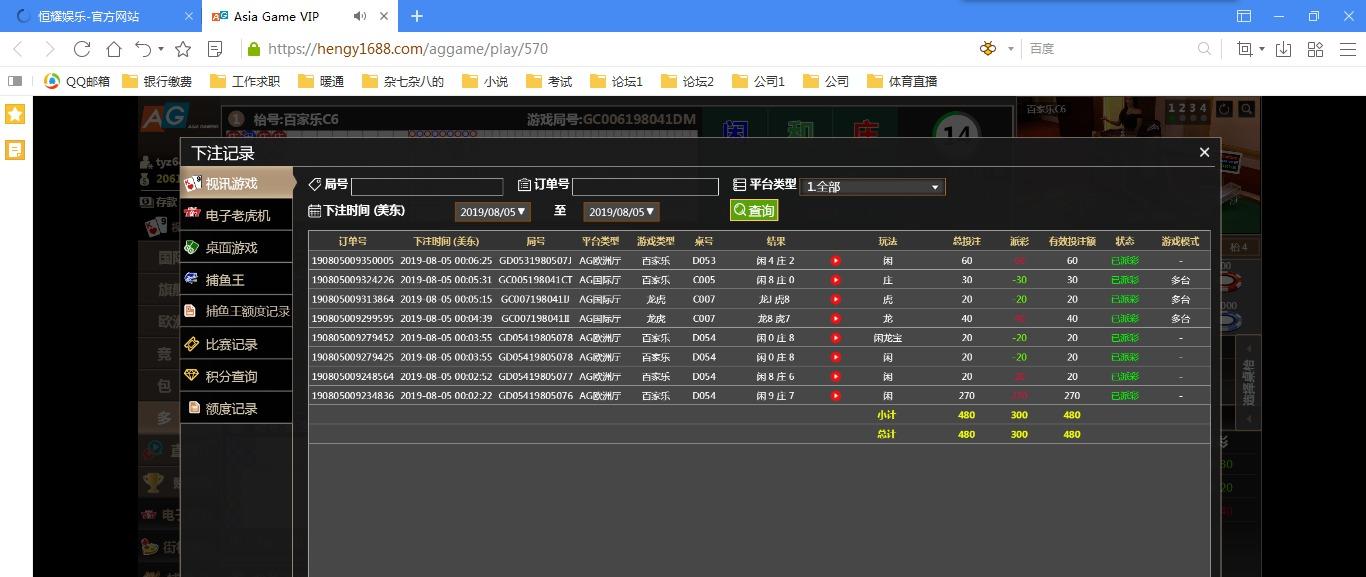
Task: Click the 局号 input field
Action: (x=427, y=187)
